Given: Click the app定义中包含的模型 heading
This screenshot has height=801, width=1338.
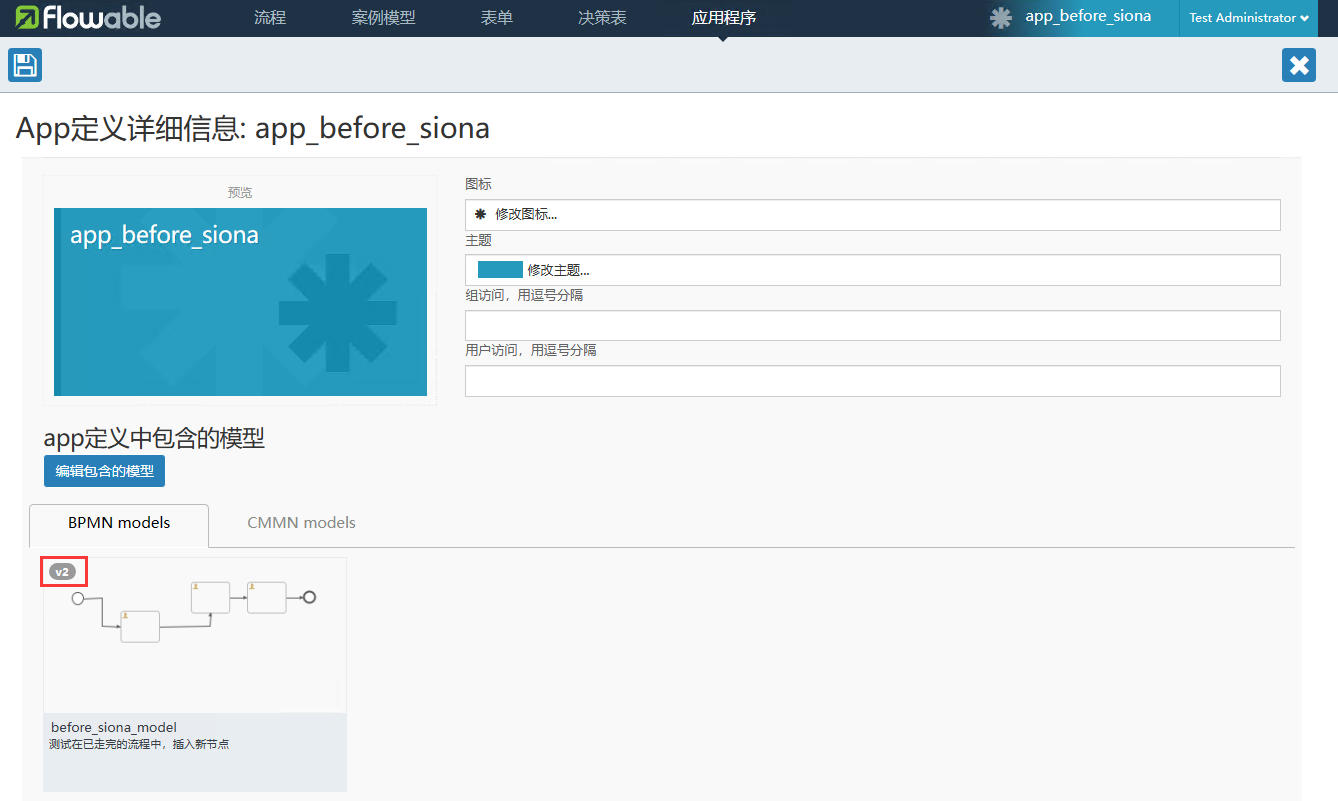Looking at the screenshot, I should (x=154, y=438).
